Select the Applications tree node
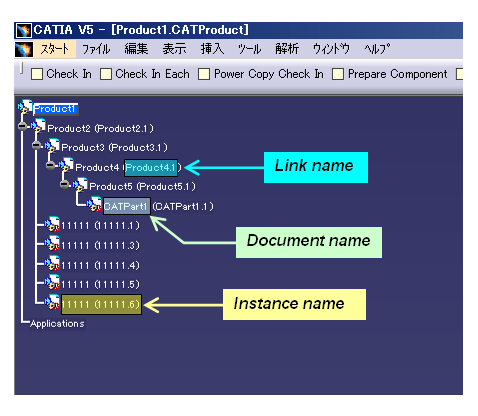 tap(57, 324)
